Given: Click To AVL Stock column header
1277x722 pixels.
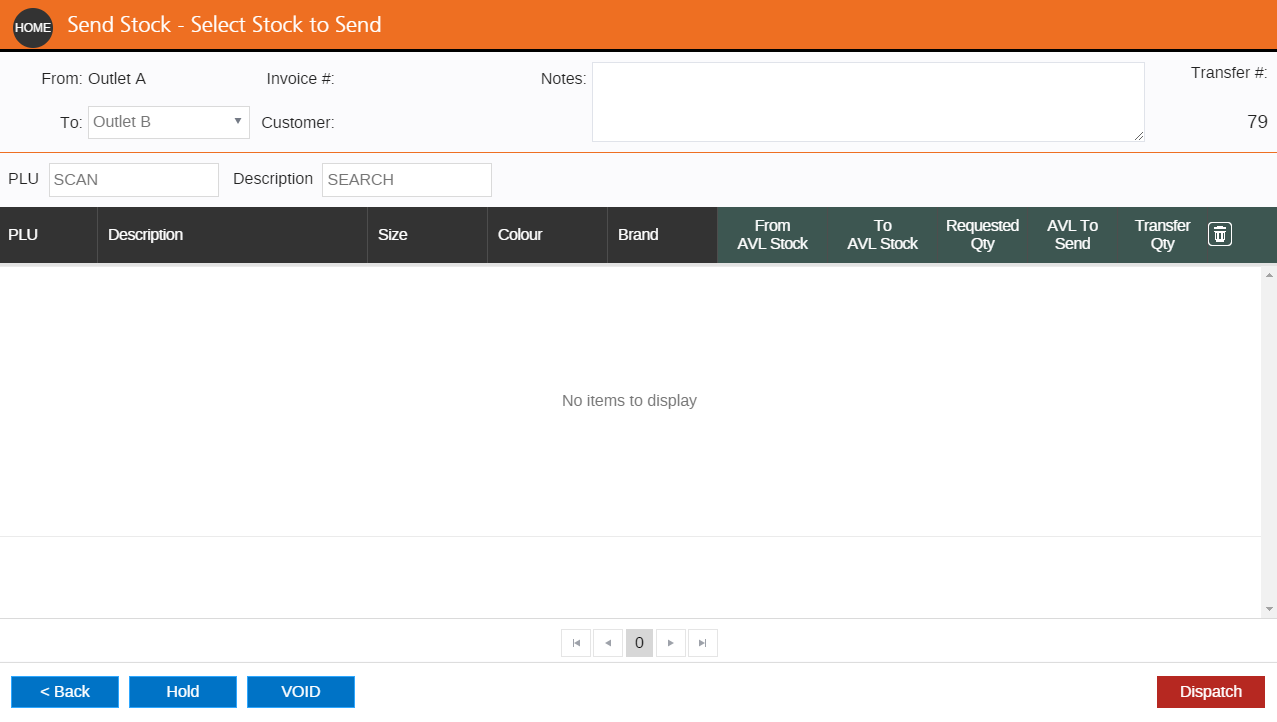Looking at the screenshot, I should pyautogui.click(x=882, y=235).
